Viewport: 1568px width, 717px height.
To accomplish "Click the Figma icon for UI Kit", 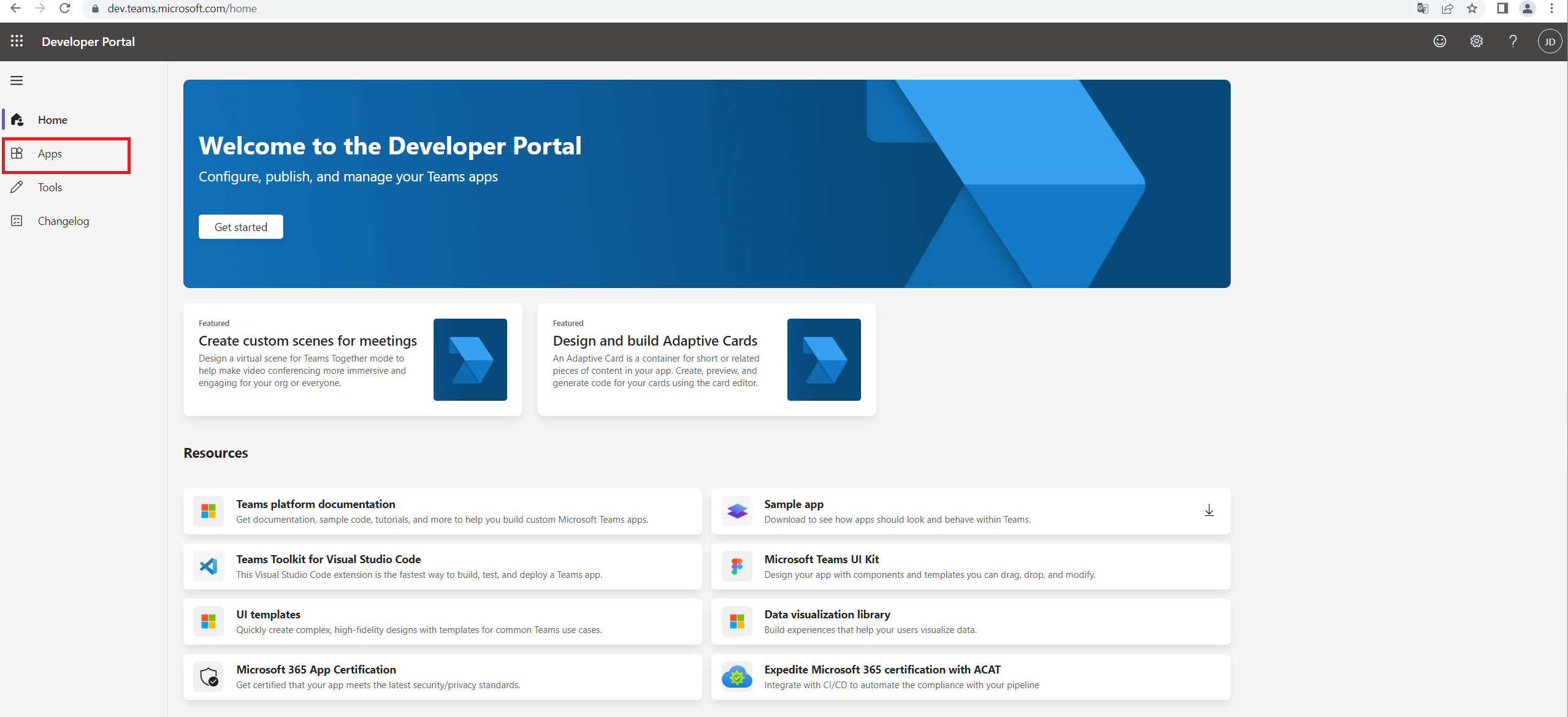I will point(736,566).
